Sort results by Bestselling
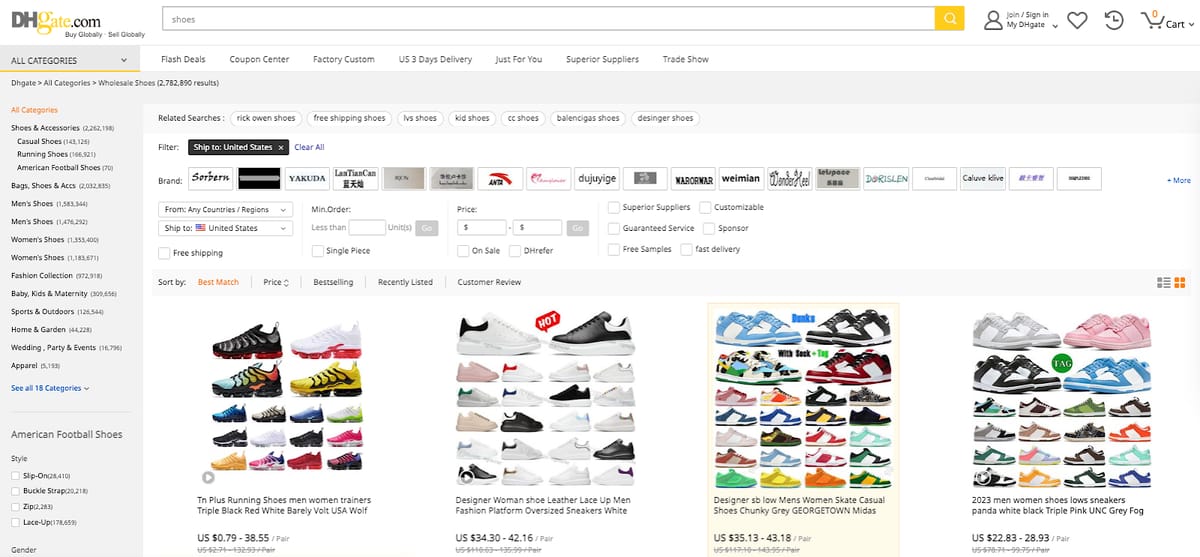 pyautogui.click(x=333, y=282)
